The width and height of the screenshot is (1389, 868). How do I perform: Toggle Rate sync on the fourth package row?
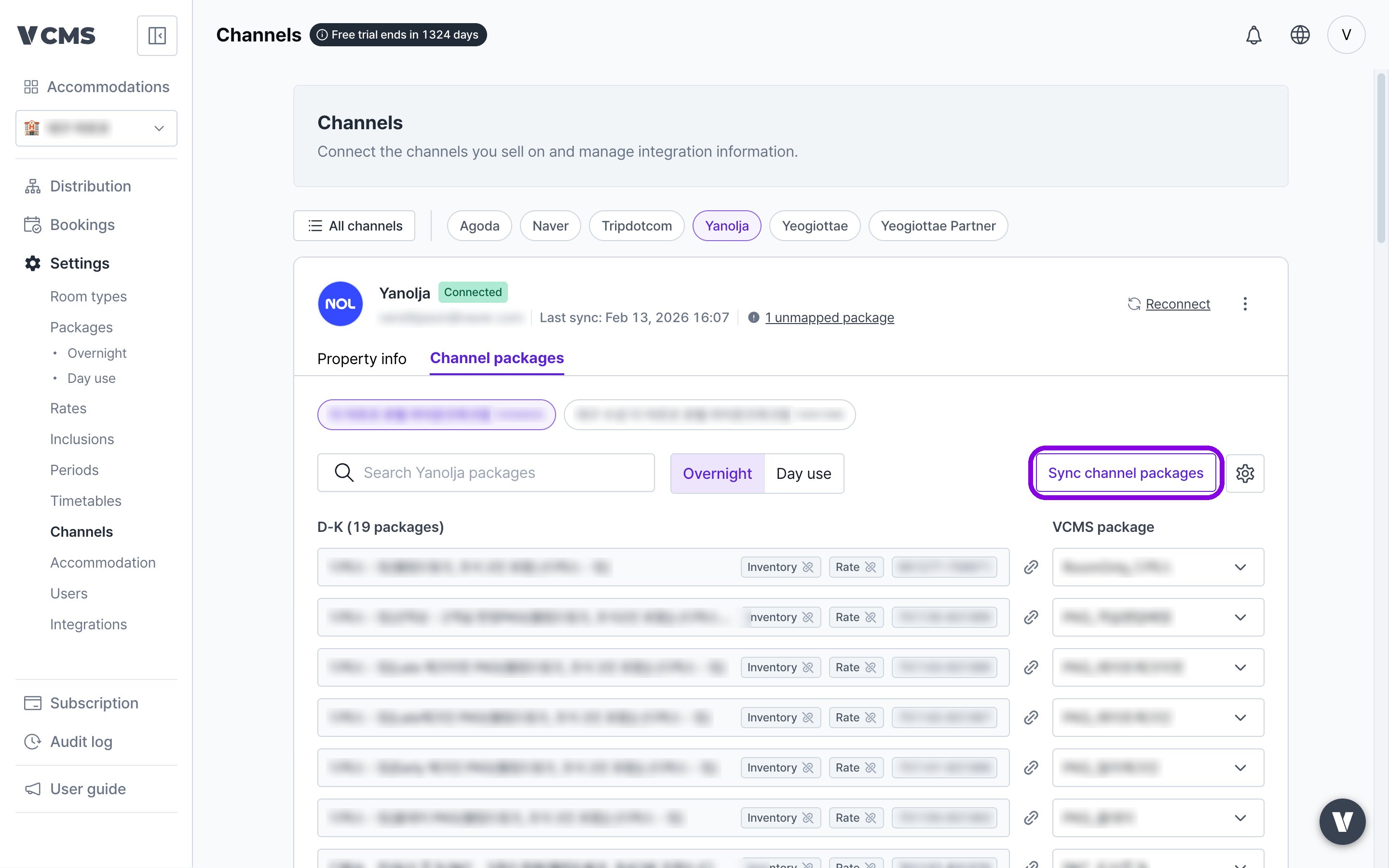856,718
